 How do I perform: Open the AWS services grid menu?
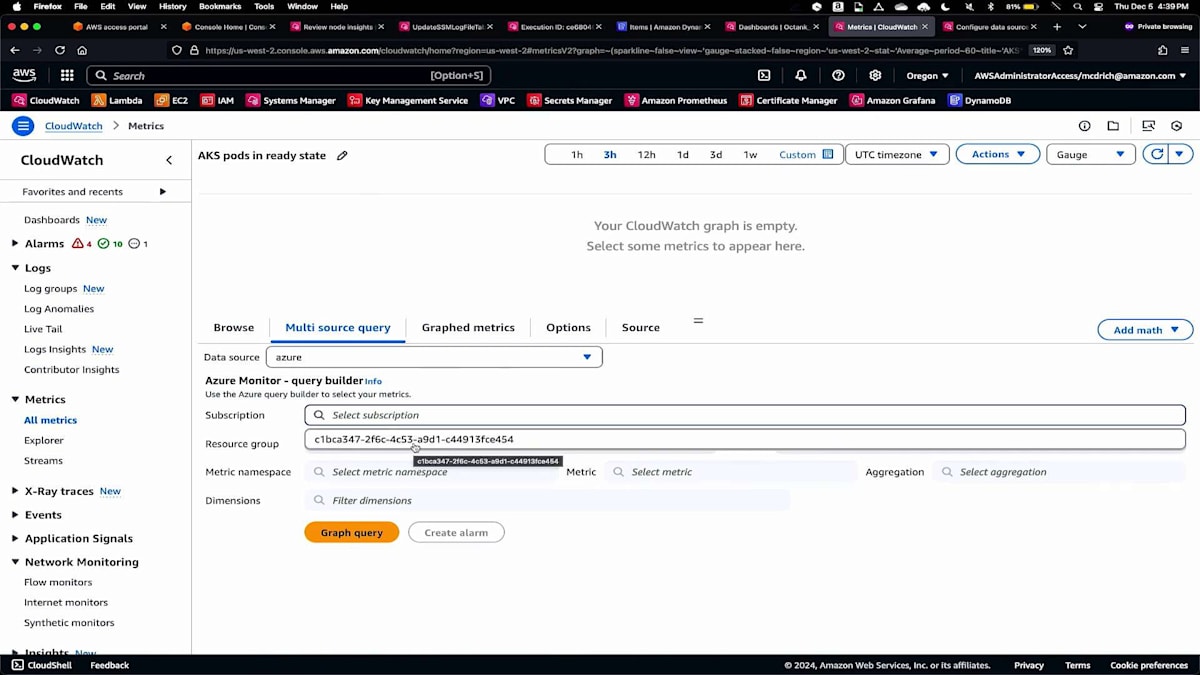(x=67, y=75)
